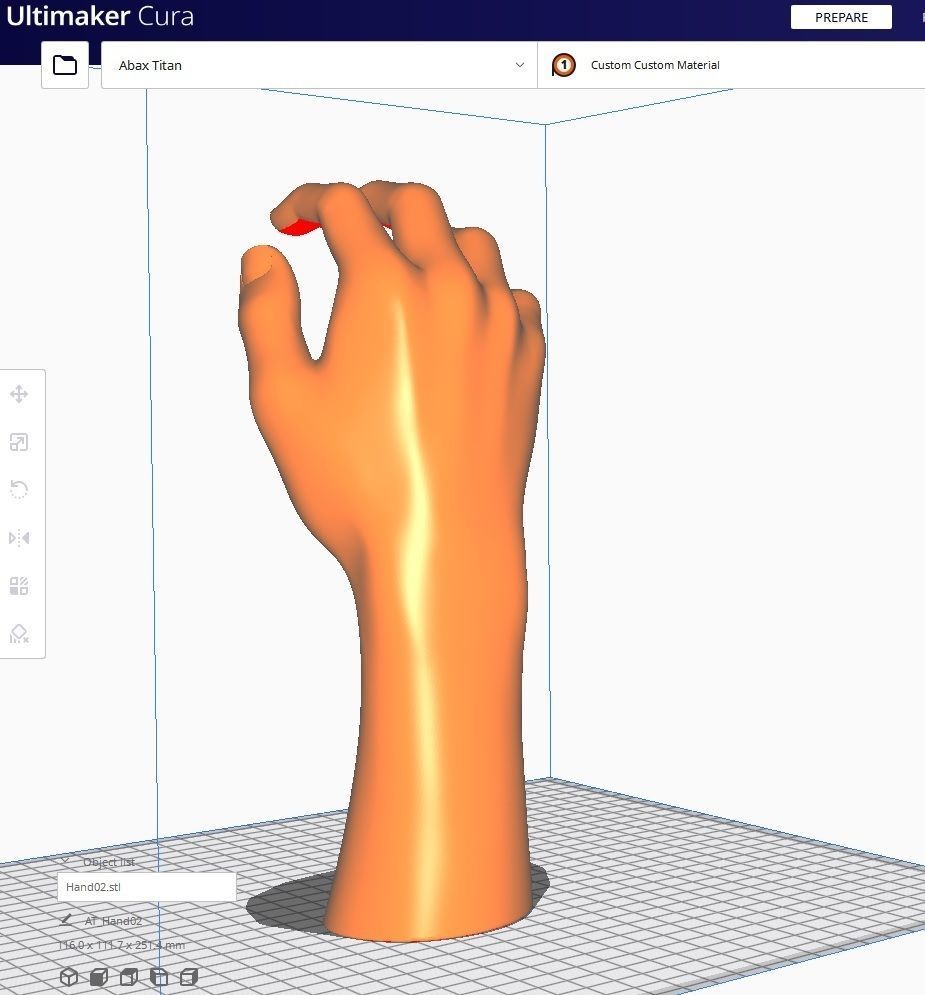Collapse the Object list panel

65,861
